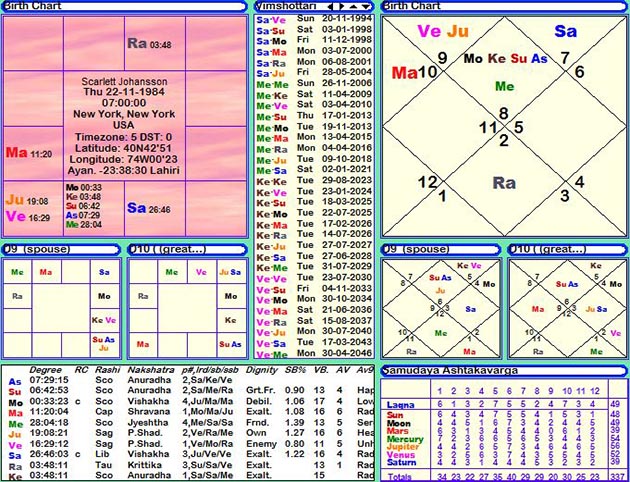Select the 'As' row in planet table

point(188,381)
